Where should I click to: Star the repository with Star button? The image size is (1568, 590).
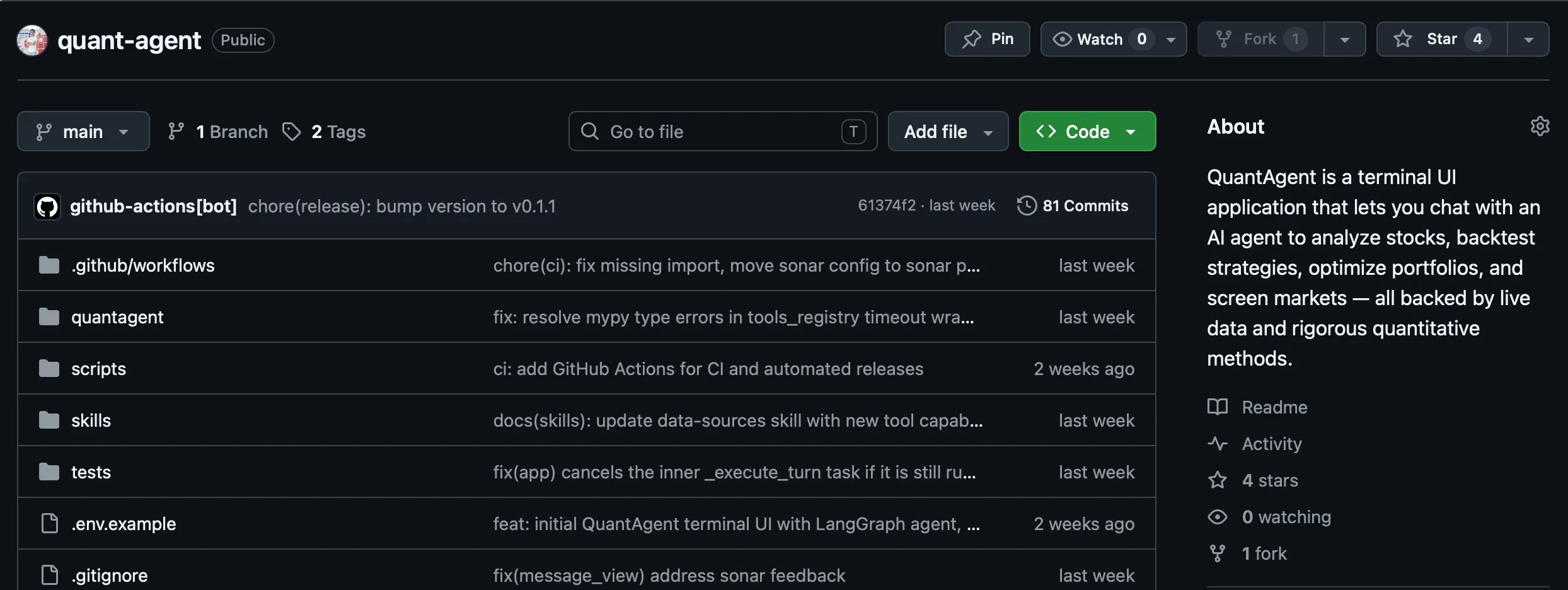click(1442, 39)
